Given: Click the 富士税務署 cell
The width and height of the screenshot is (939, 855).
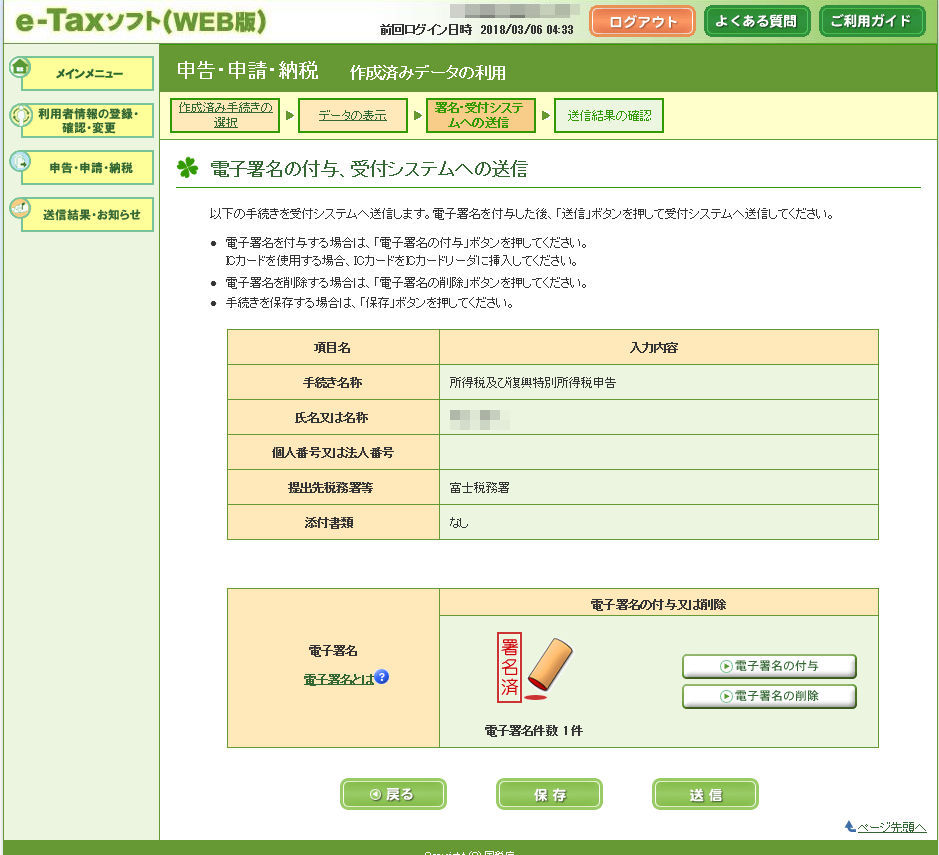Looking at the screenshot, I should (x=659, y=487).
